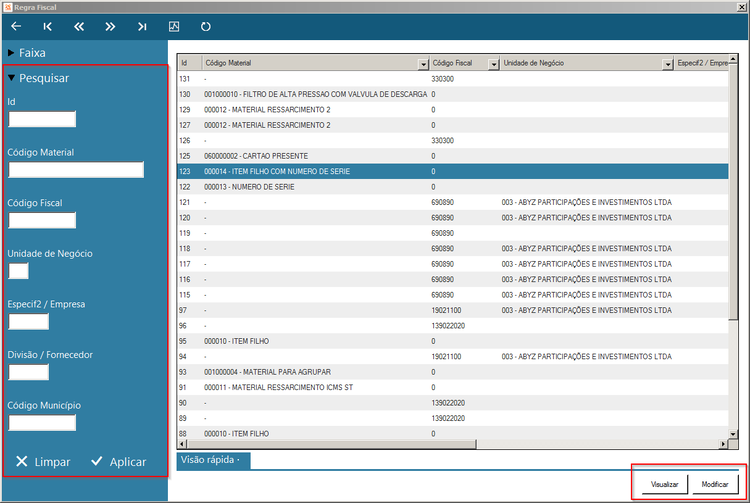Open the chart report toolbar icon

click(174, 26)
